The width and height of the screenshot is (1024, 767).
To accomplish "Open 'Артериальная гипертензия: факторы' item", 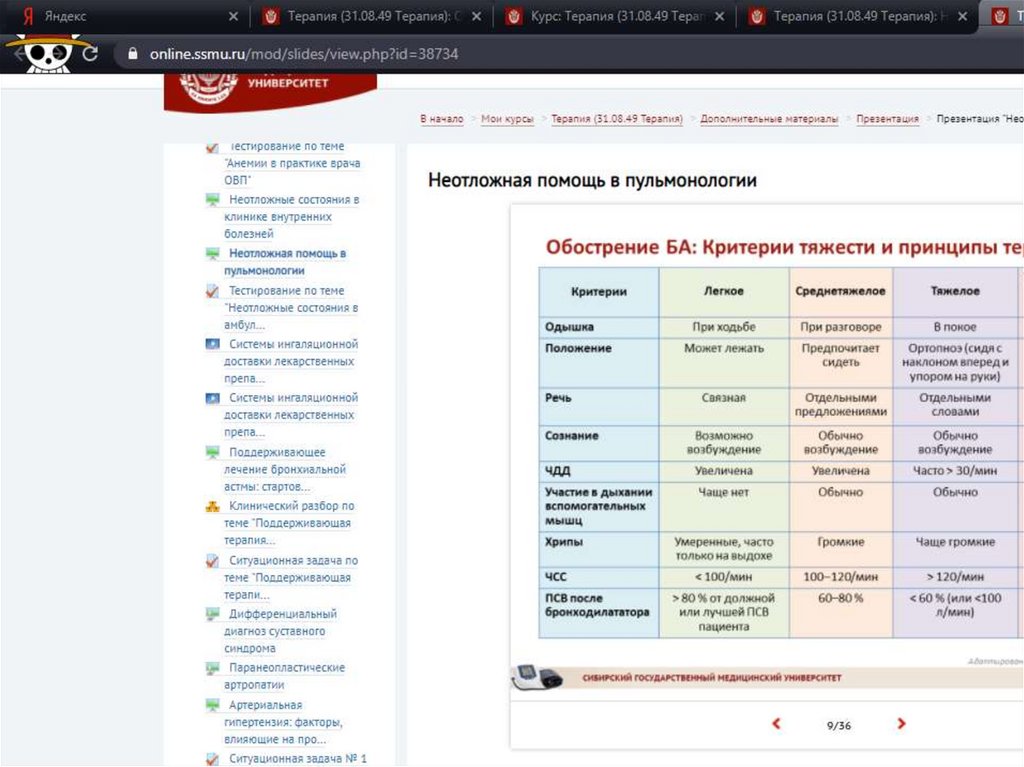I will tap(283, 722).
